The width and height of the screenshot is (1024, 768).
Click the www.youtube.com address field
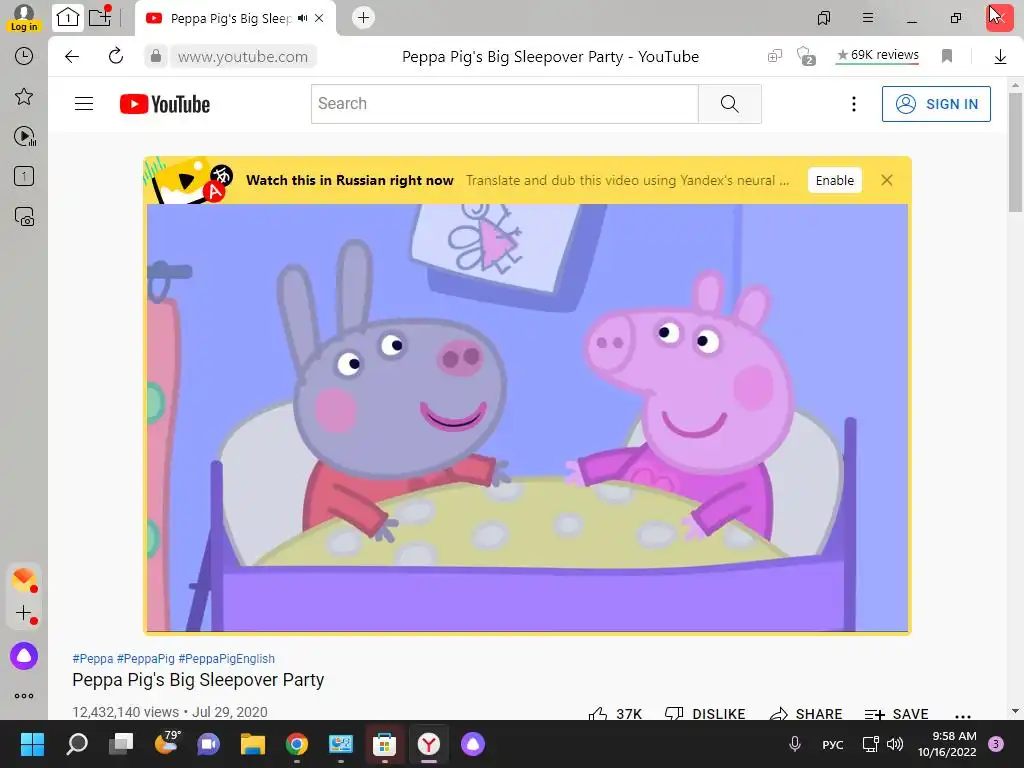[x=243, y=57]
